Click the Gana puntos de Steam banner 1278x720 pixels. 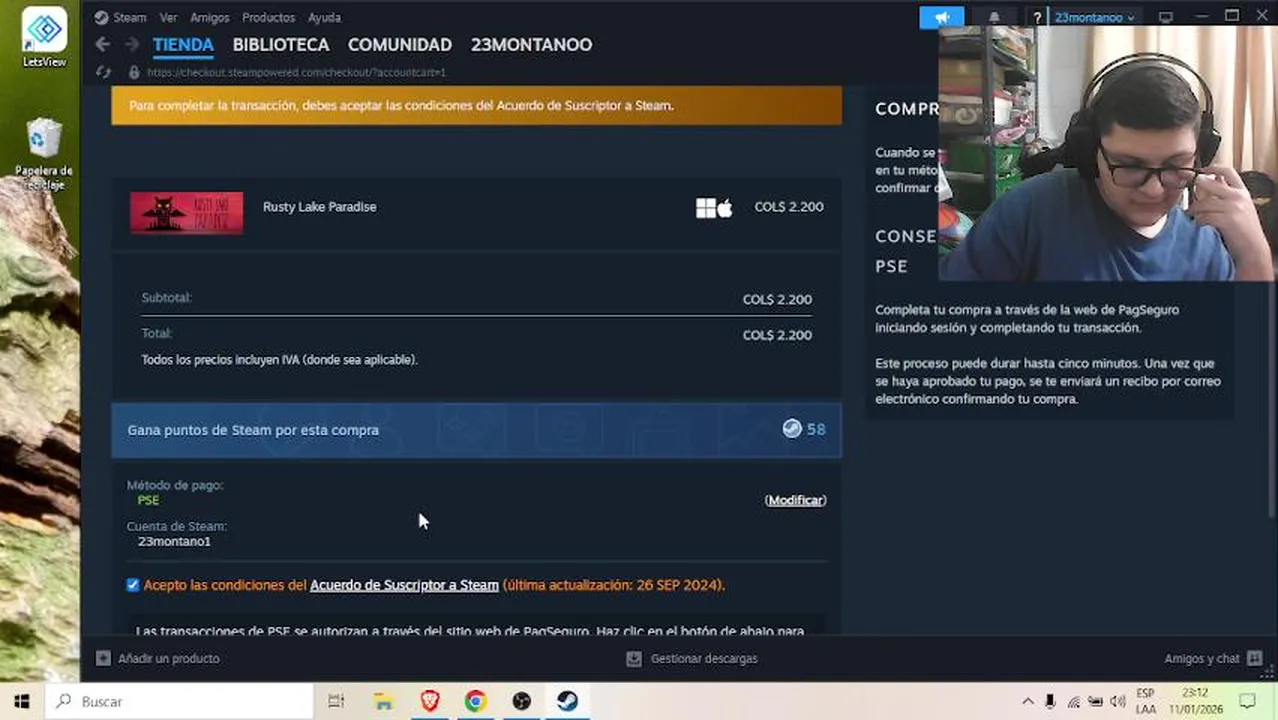click(x=476, y=430)
